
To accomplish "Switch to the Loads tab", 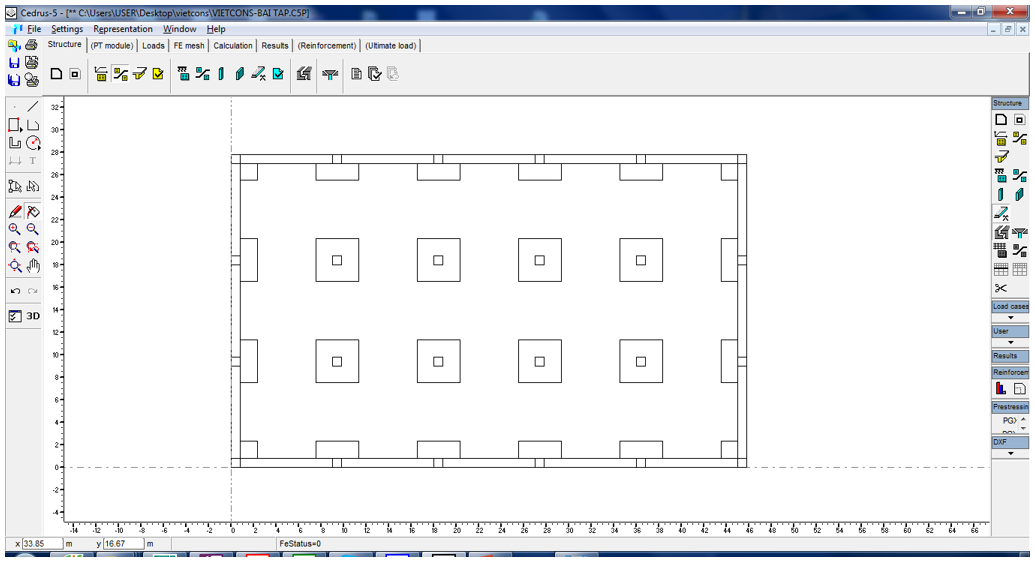I will 153,46.
